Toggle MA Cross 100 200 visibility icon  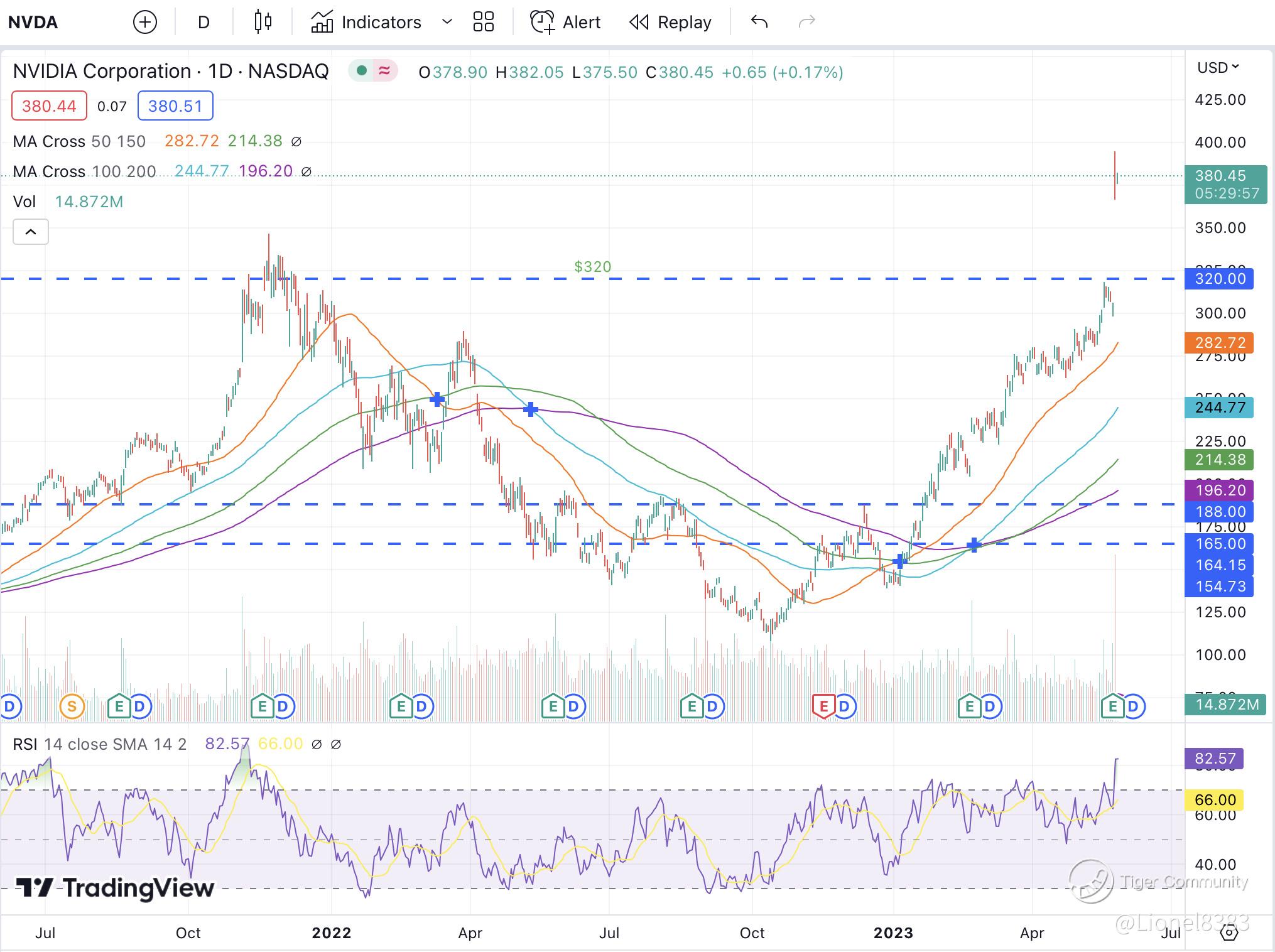[307, 171]
